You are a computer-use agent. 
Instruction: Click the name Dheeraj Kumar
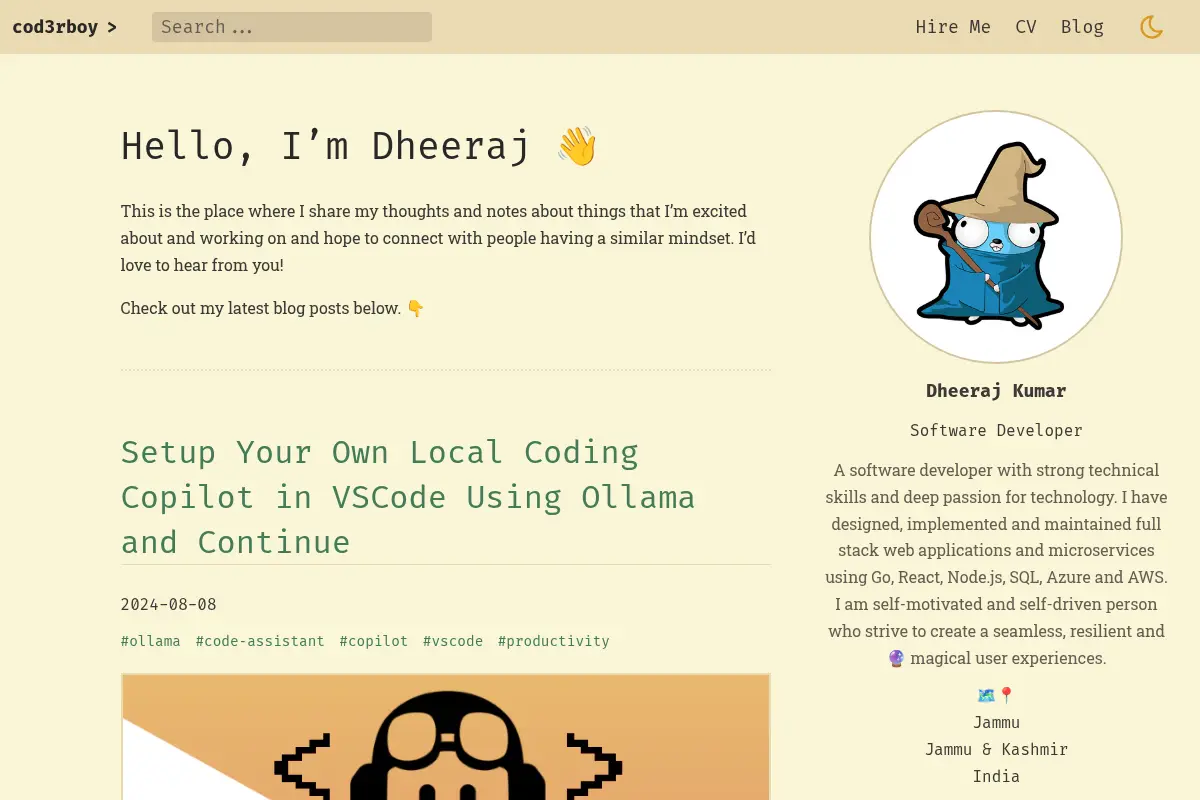(996, 391)
